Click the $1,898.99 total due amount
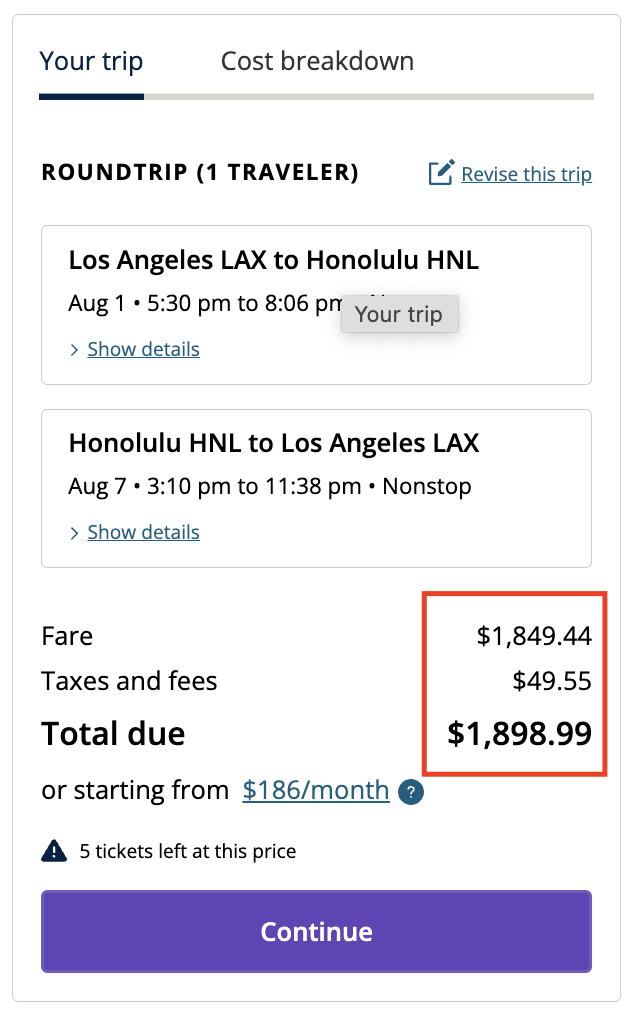636x1012 pixels. coord(519,734)
